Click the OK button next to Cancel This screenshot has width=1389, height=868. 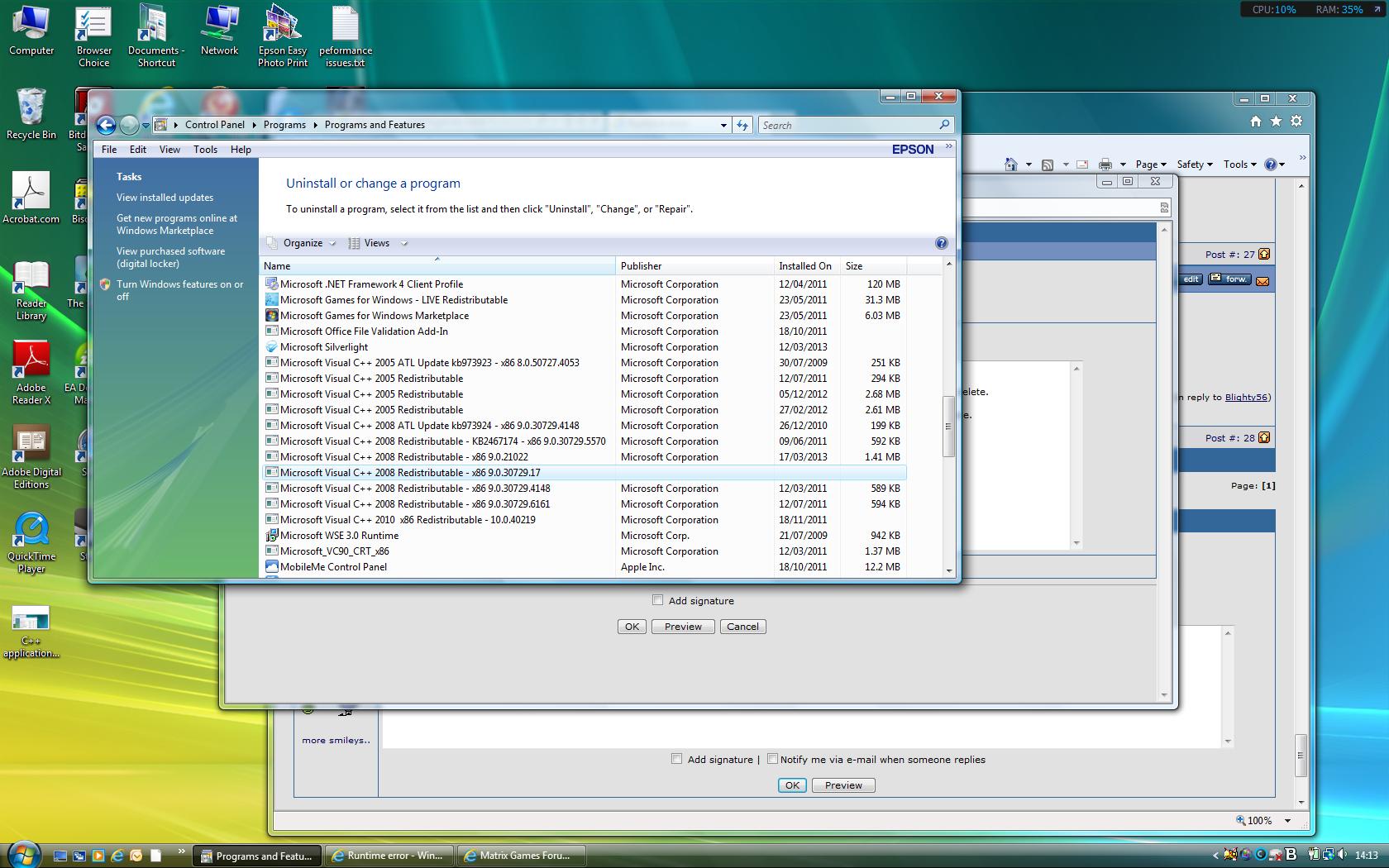click(x=632, y=627)
